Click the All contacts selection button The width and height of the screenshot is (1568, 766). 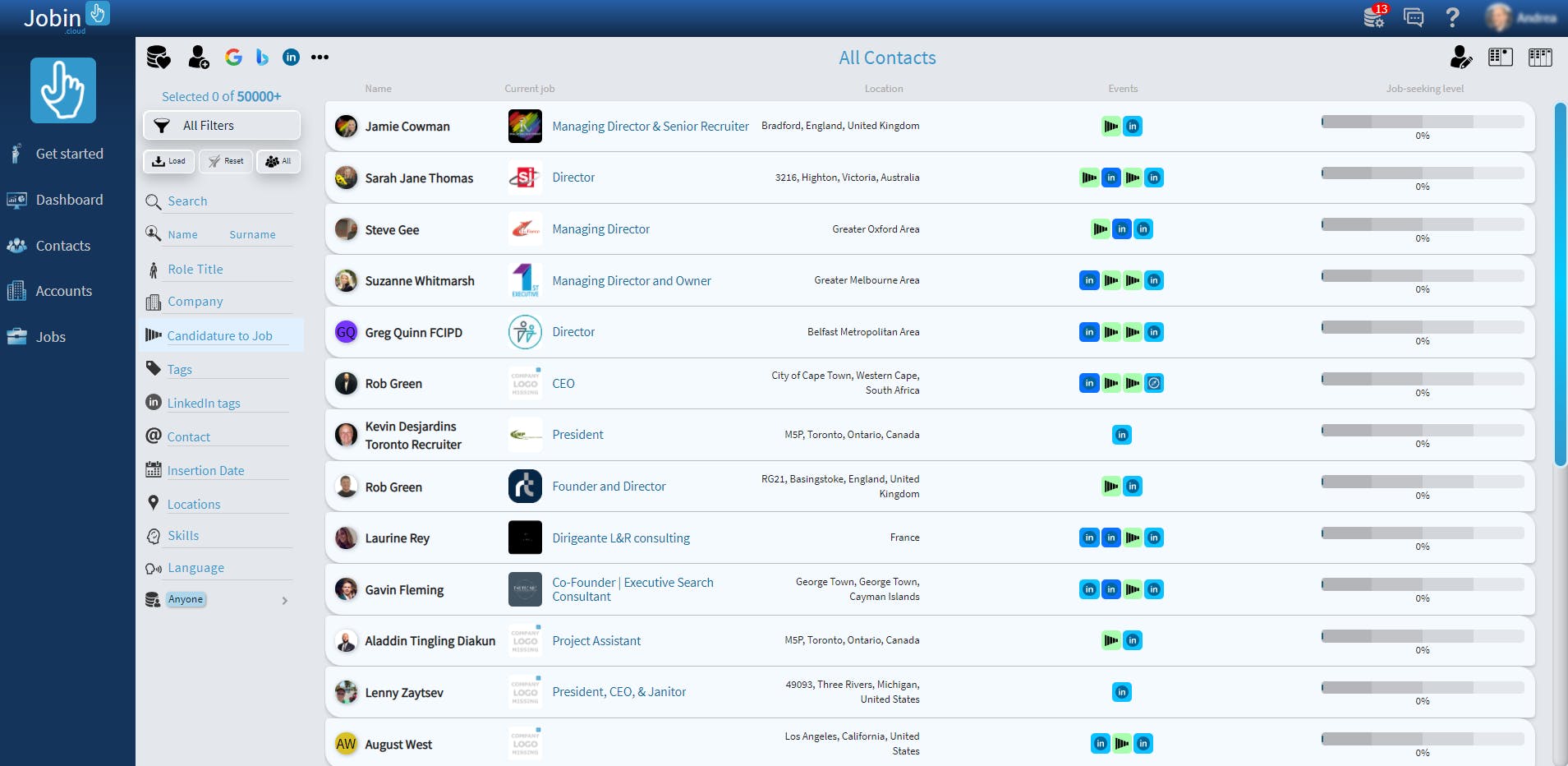click(278, 161)
